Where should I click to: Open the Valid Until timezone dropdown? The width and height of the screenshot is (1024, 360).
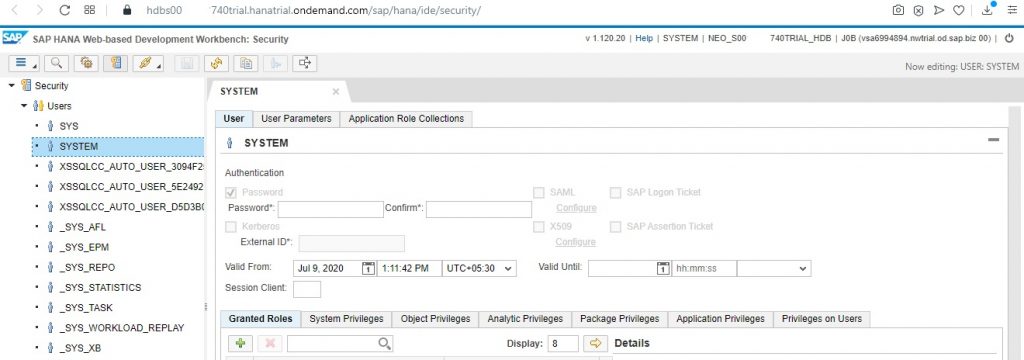(x=774, y=268)
